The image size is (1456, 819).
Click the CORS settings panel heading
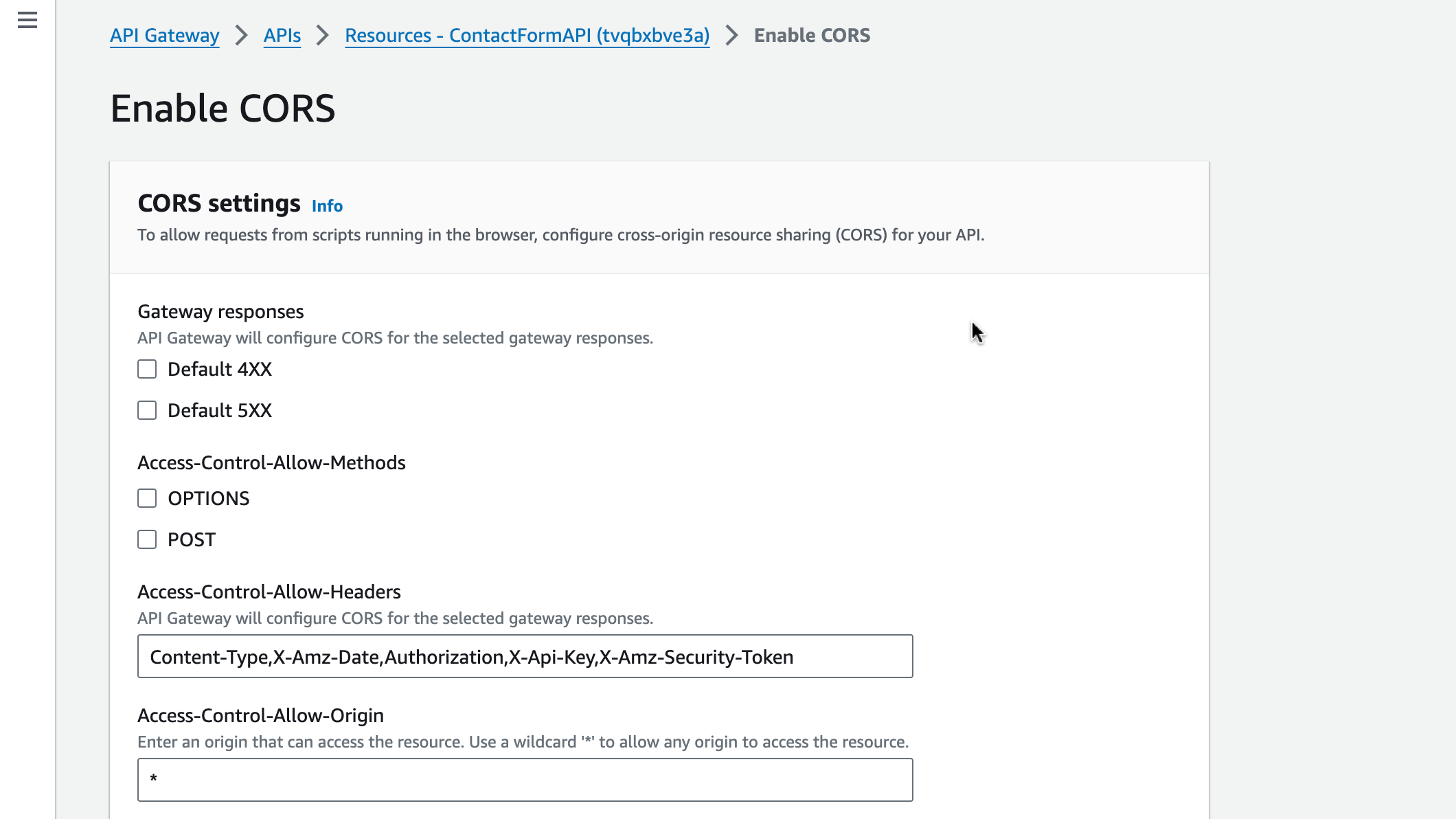tap(219, 203)
